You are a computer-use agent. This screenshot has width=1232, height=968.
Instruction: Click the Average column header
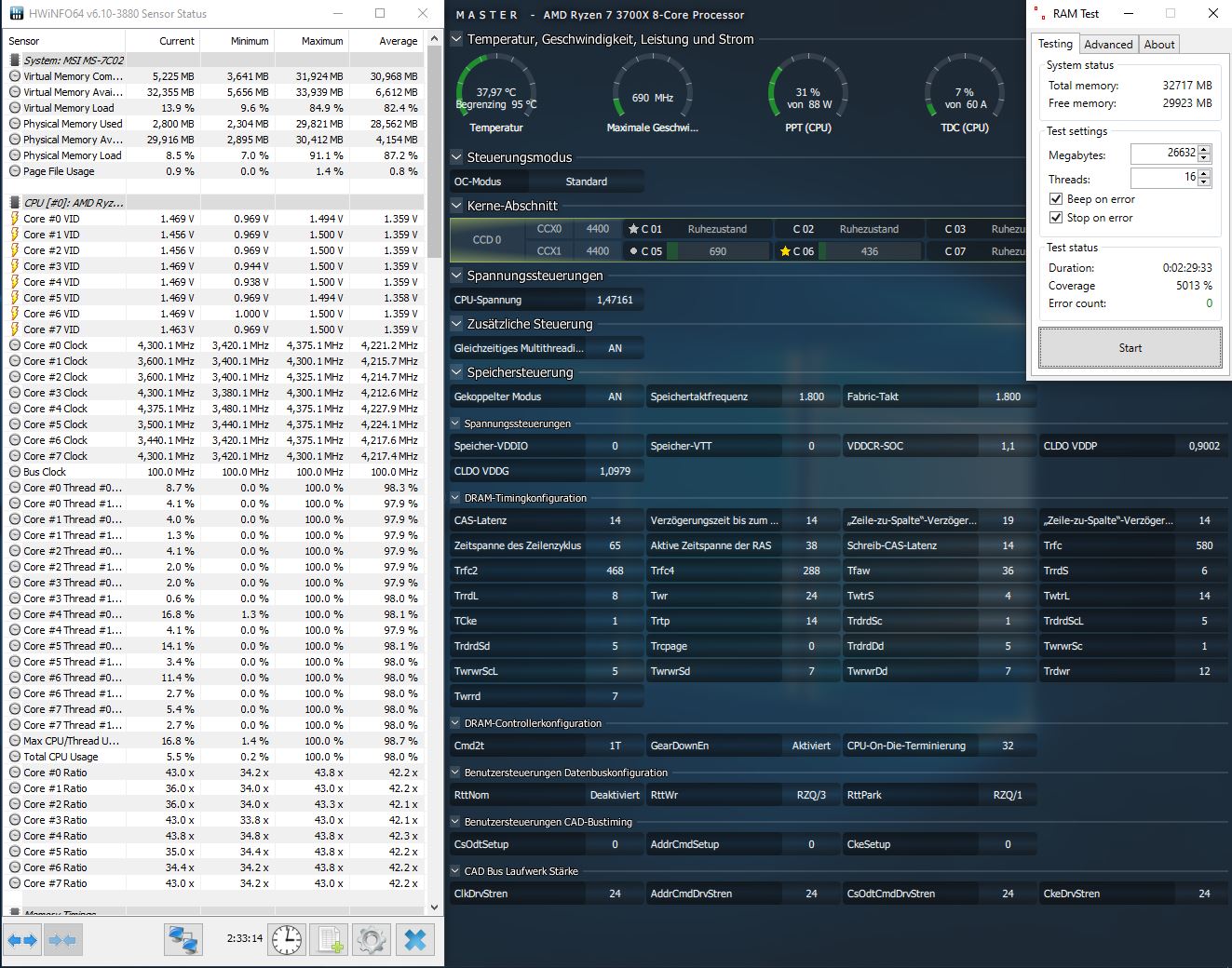tap(386, 41)
